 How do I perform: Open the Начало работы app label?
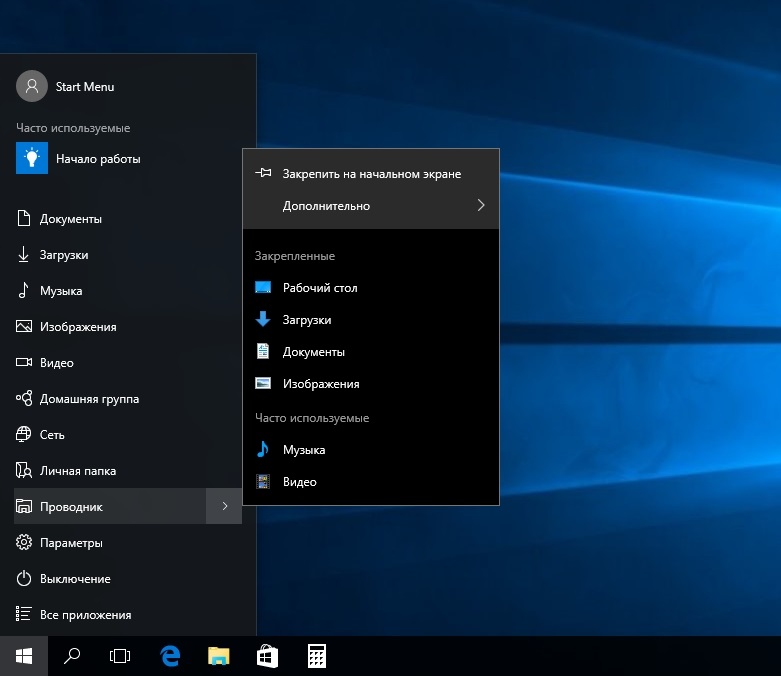(98, 159)
